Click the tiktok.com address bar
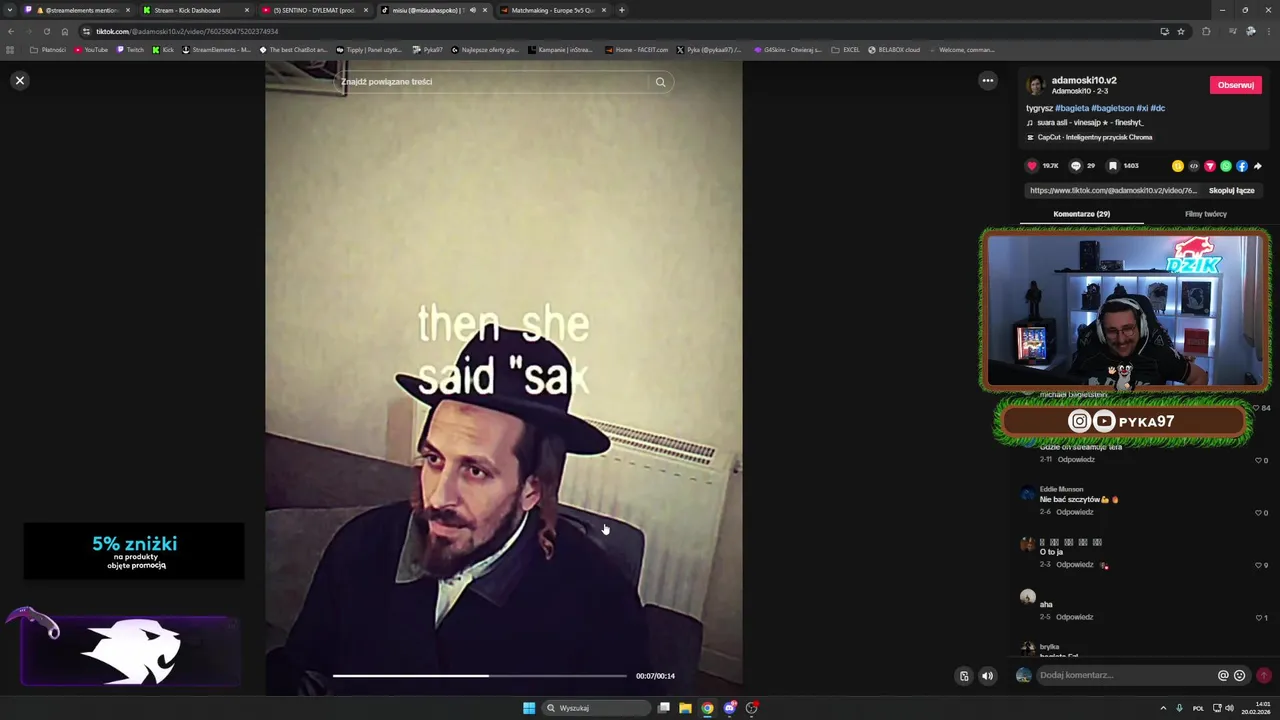 point(600,31)
